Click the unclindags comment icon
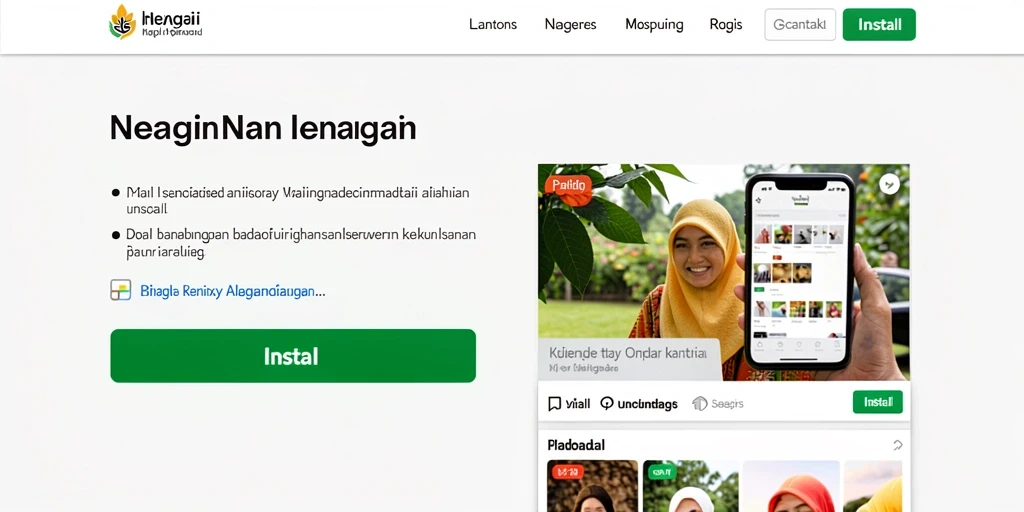Screen dimensions: 1024x512 coord(607,404)
